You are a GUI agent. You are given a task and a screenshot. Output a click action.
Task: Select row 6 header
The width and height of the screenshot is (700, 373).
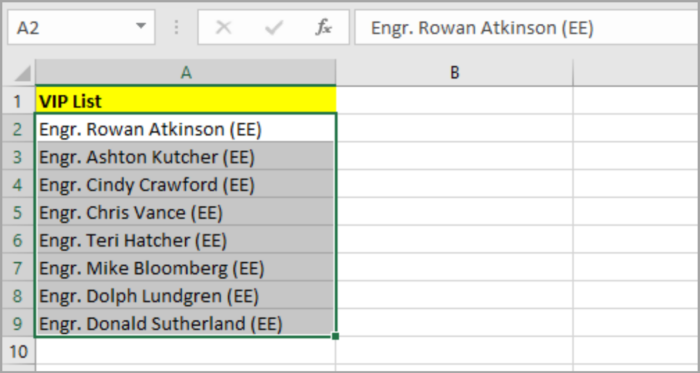18,240
